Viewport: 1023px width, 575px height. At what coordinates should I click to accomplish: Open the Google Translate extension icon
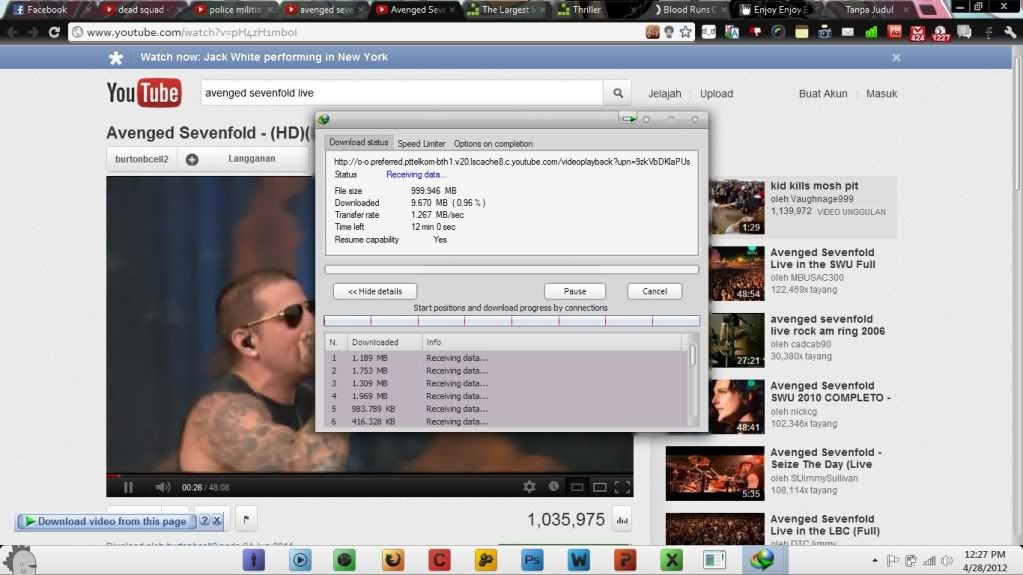tap(732, 32)
